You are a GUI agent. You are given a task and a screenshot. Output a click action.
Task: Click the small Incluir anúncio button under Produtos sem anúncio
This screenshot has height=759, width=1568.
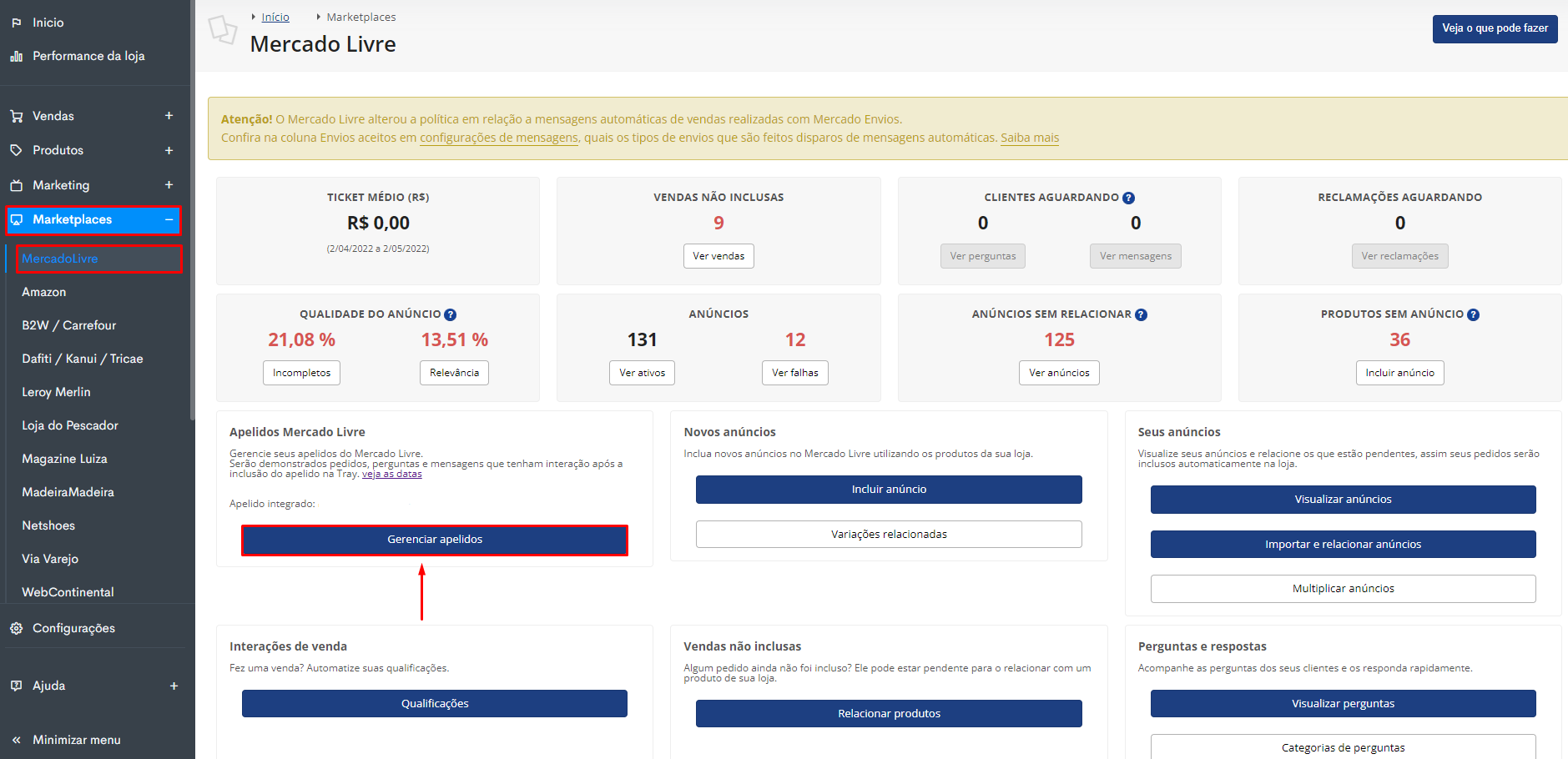1400,373
